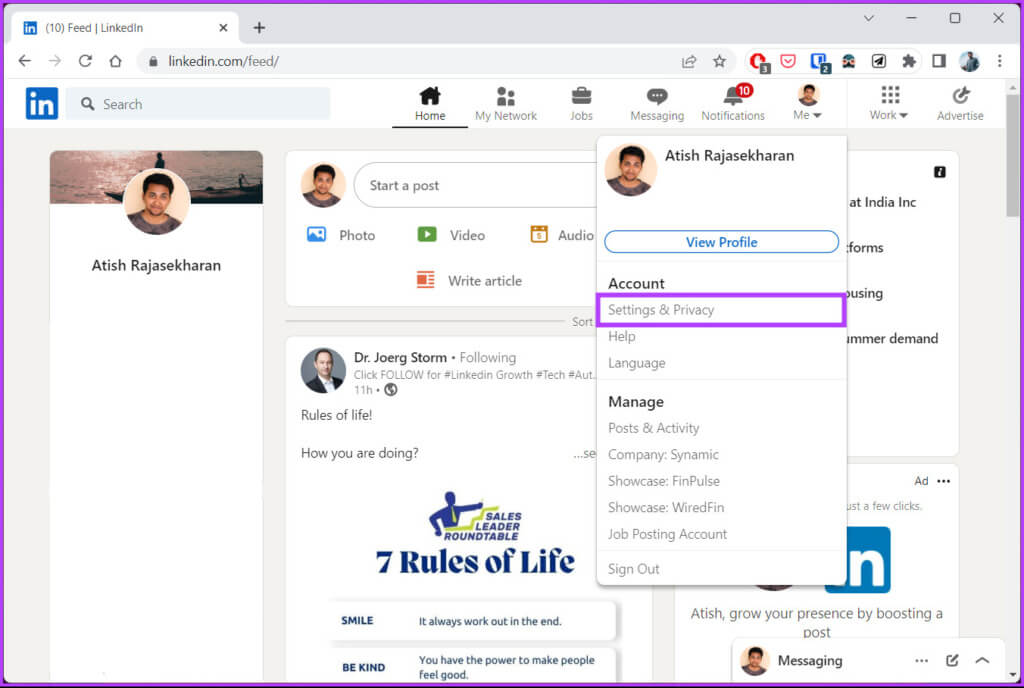Screen dimensions: 1024x688
Task: Open My Network
Action: [x=505, y=104]
